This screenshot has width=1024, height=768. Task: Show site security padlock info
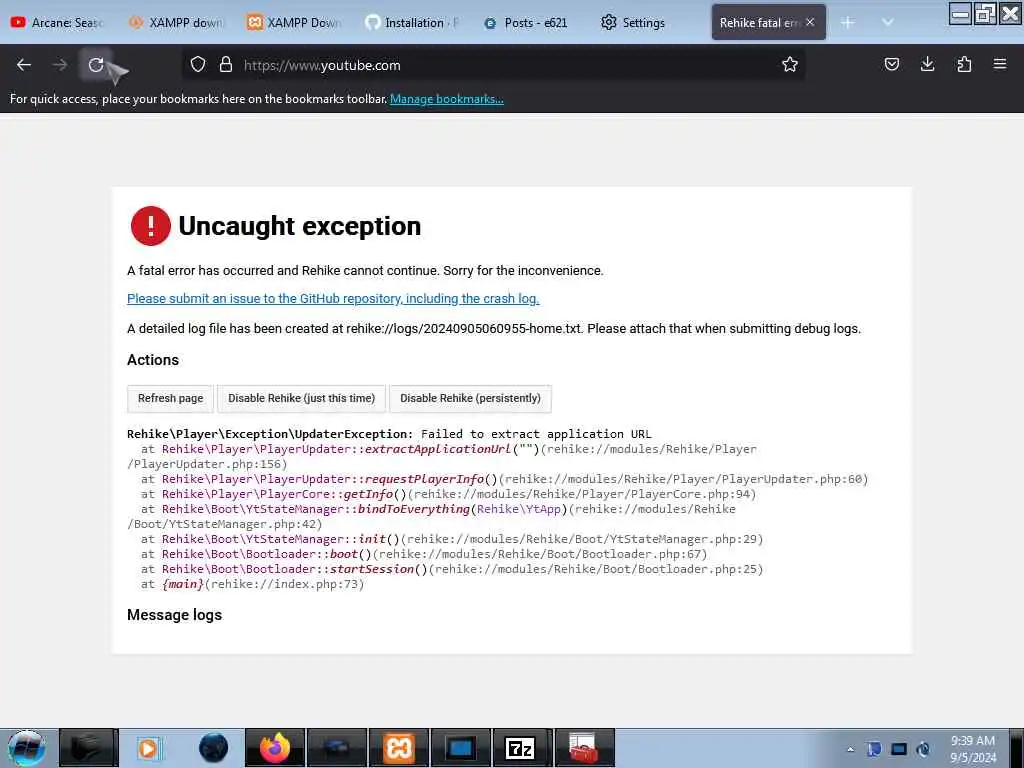226,65
